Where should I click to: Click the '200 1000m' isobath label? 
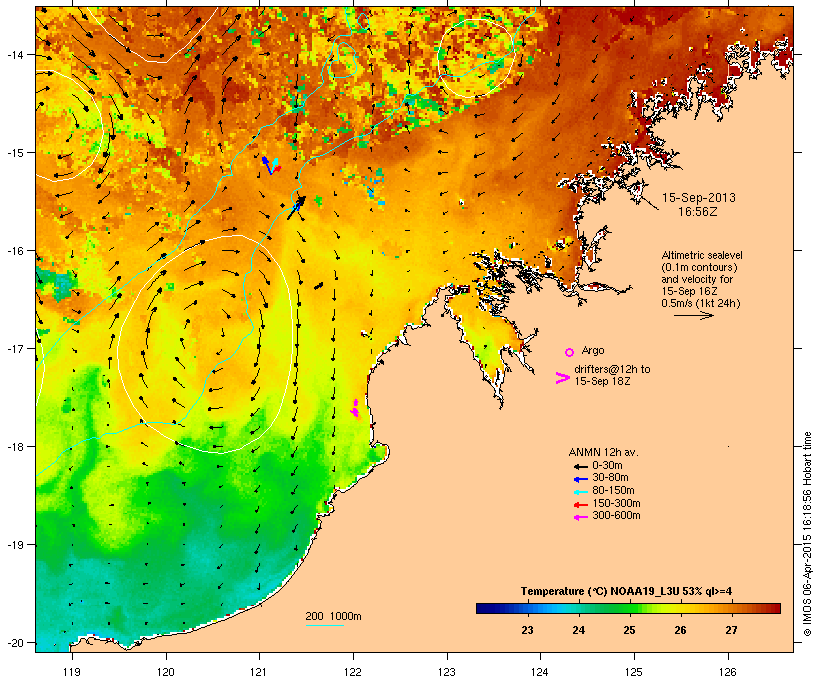[x=333, y=616]
